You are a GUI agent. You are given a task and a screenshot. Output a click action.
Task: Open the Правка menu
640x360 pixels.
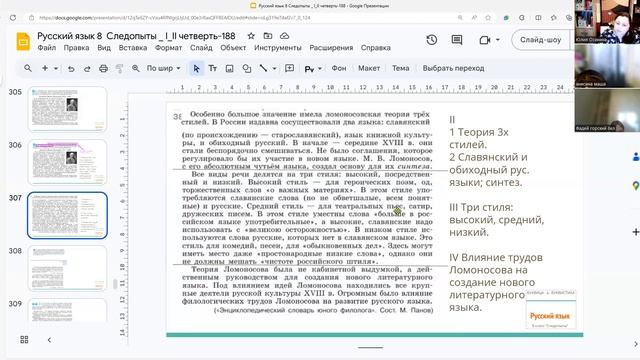(x=76, y=48)
